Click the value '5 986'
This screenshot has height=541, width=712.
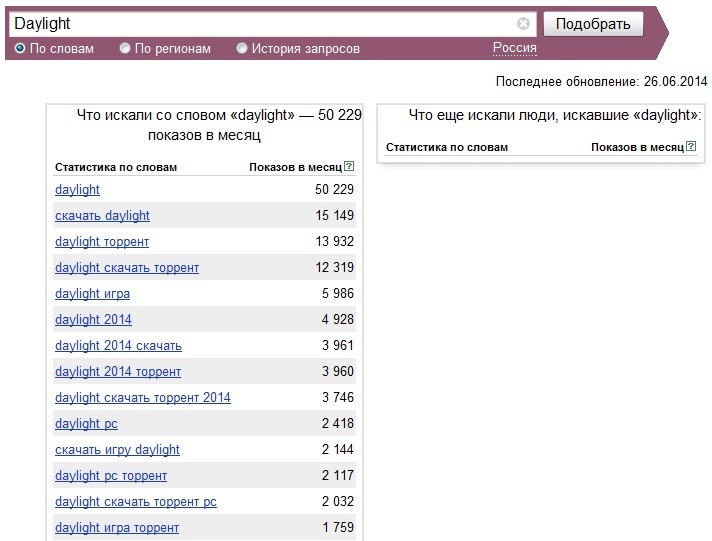[x=338, y=293]
